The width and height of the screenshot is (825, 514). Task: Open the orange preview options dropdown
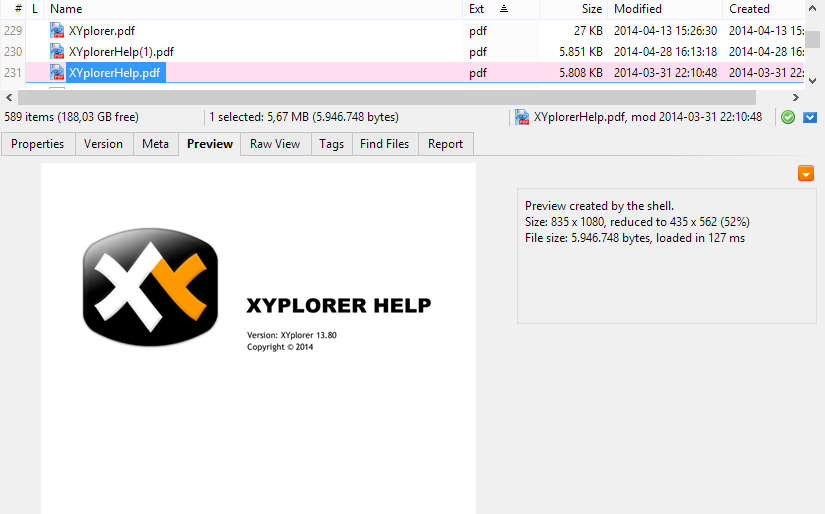[x=806, y=174]
